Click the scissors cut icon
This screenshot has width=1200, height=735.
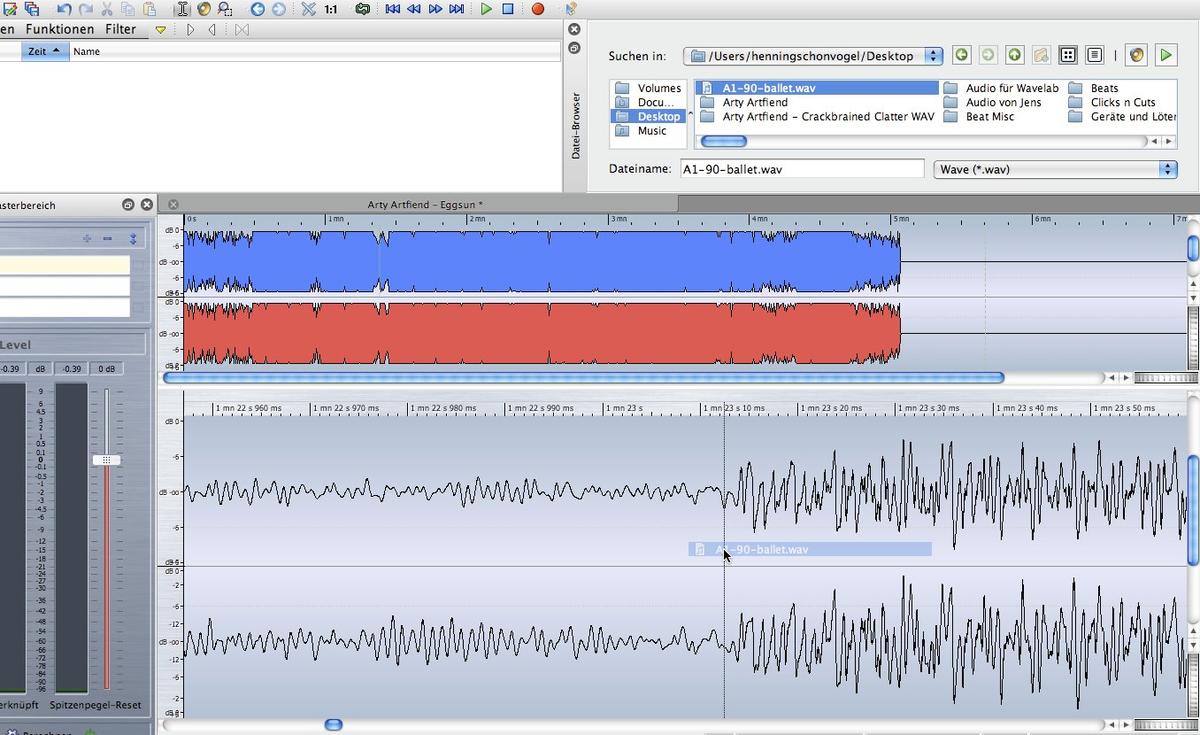click(x=106, y=9)
